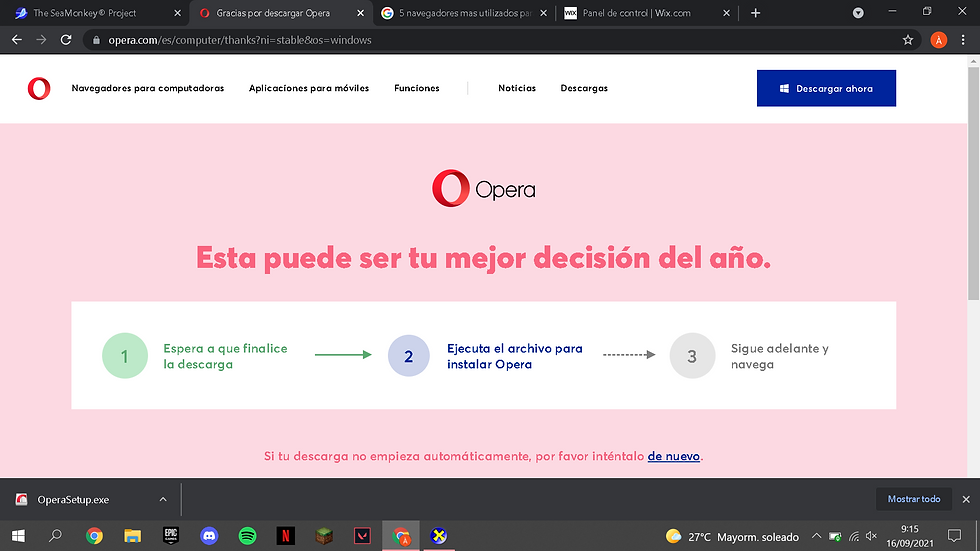Screen dimensions: 980x551
Task: Click the browser forward arrow
Action: click(x=41, y=40)
